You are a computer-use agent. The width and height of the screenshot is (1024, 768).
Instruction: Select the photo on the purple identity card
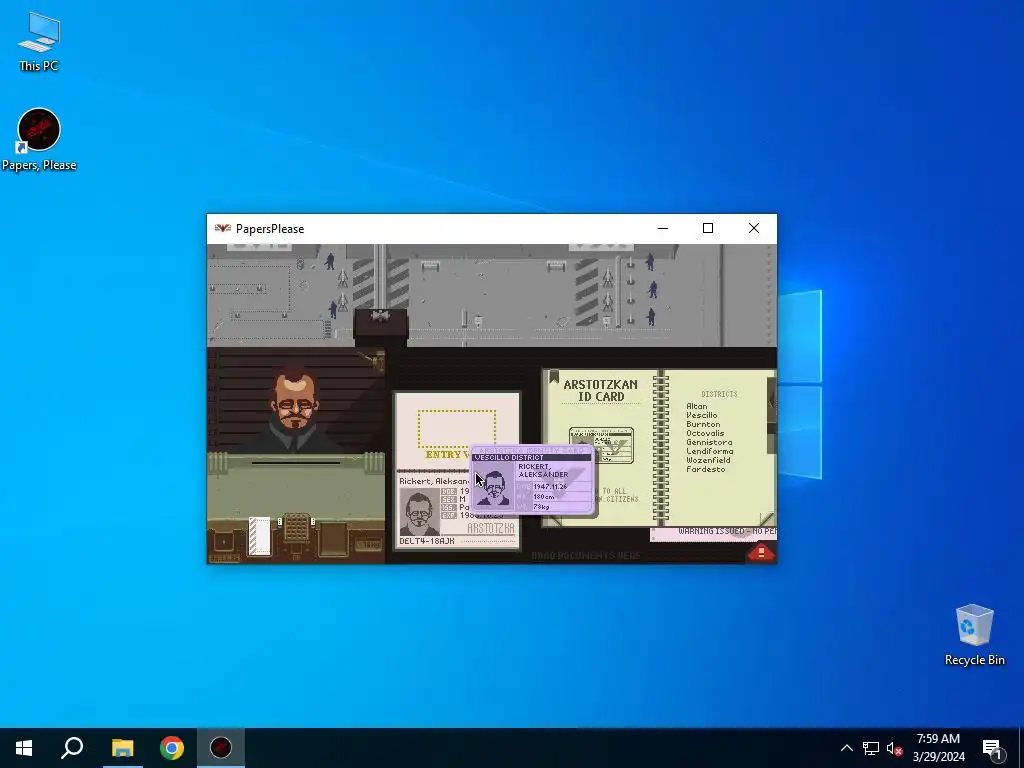pyautogui.click(x=494, y=487)
